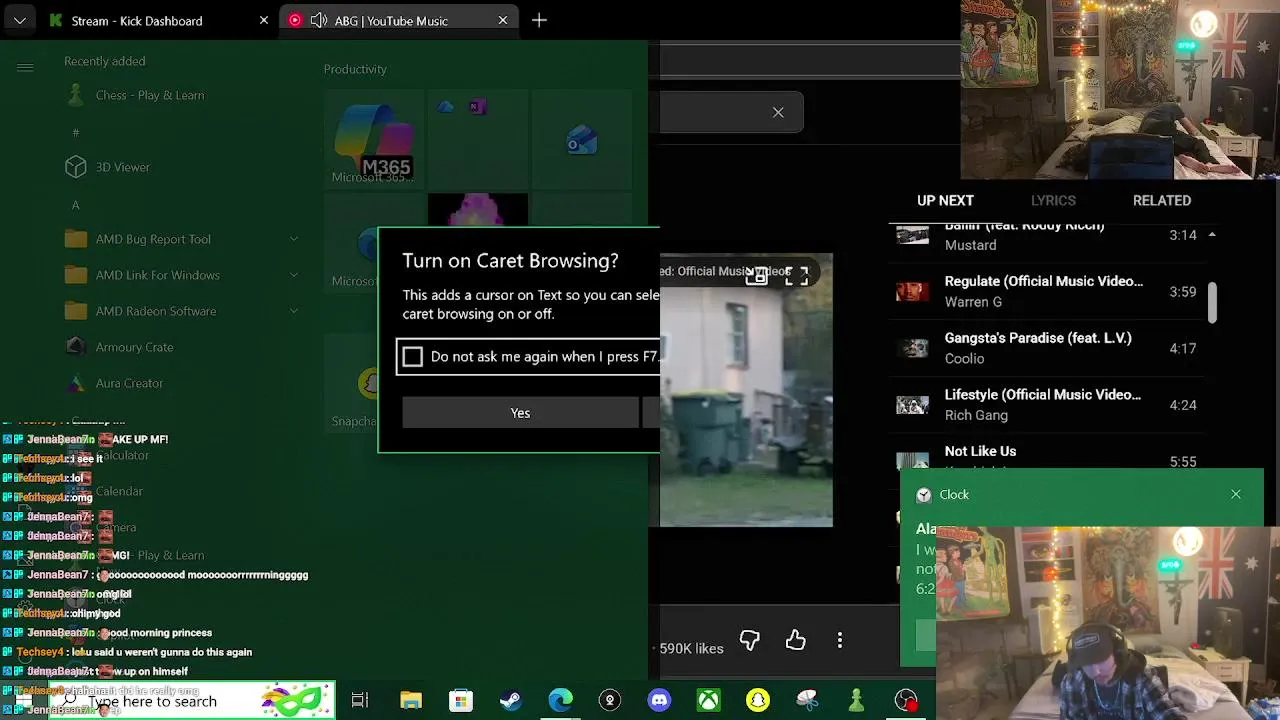
Task: Clear the YouTube Music search box
Action: (778, 112)
